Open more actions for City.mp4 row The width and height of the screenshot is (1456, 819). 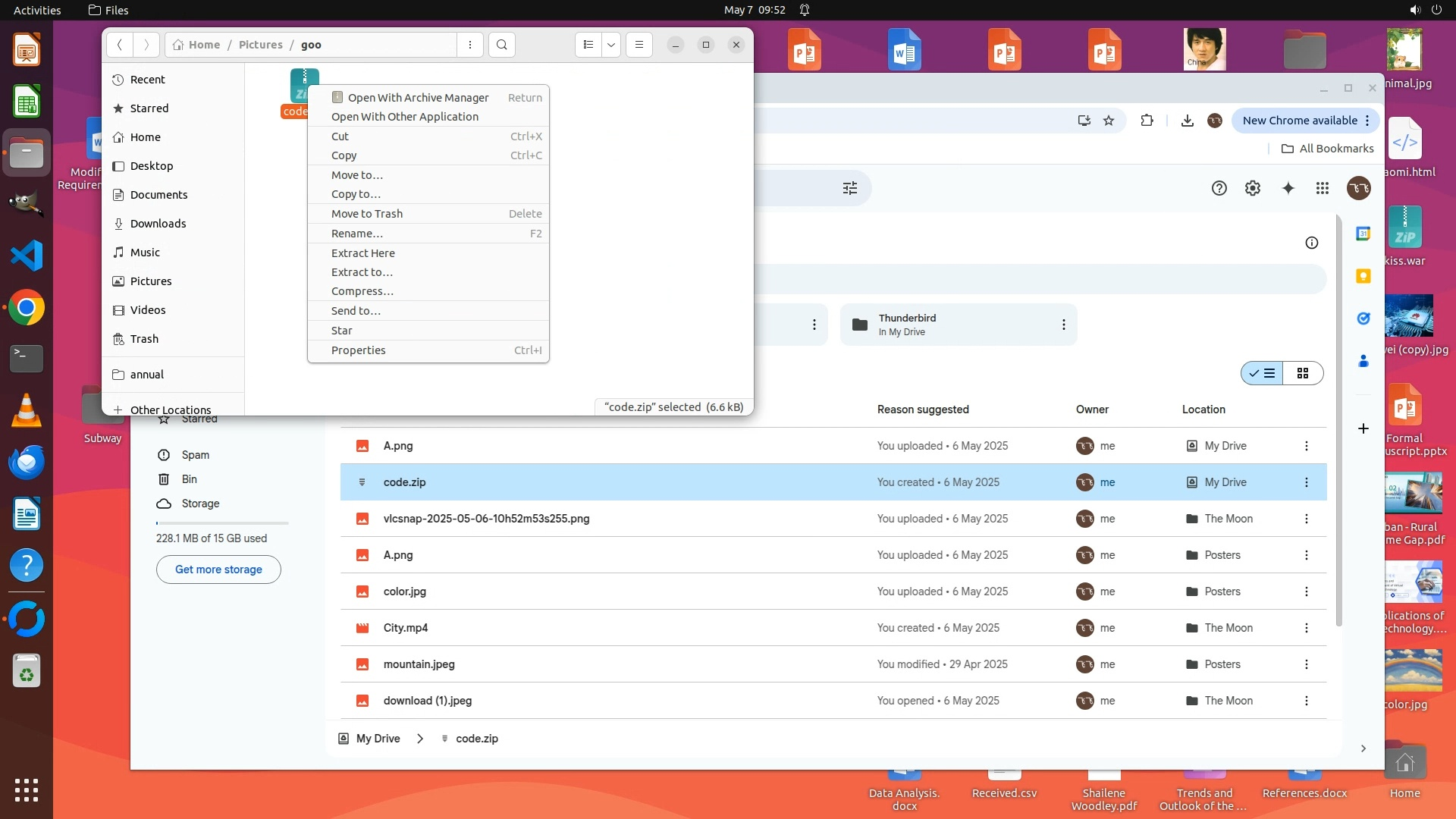[1306, 628]
